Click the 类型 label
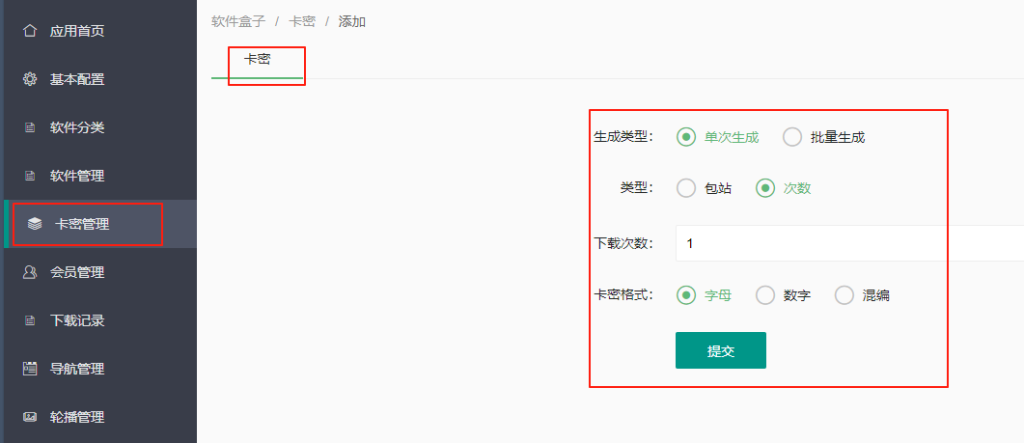The image size is (1024, 443). tap(637, 188)
